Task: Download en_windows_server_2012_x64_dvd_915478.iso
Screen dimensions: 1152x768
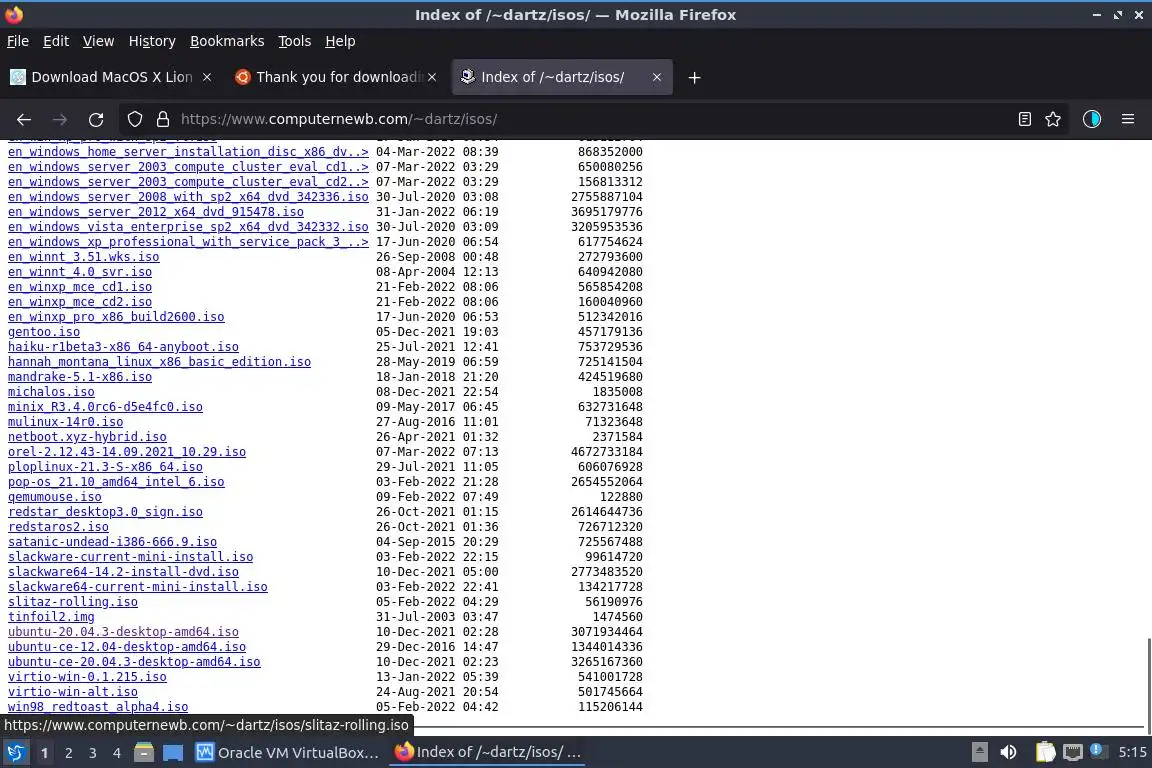Action: (x=156, y=212)
